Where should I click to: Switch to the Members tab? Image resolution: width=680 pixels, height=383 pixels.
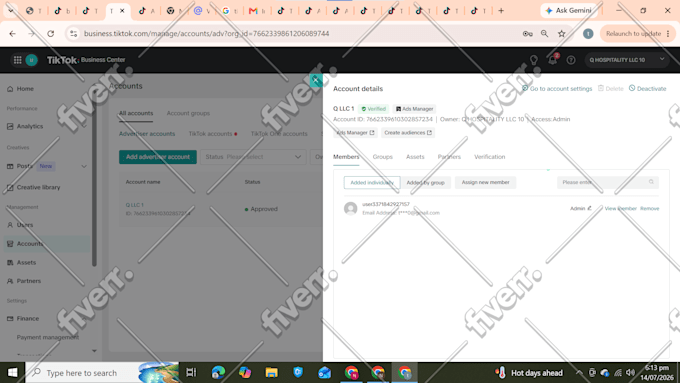pos(346,157)
